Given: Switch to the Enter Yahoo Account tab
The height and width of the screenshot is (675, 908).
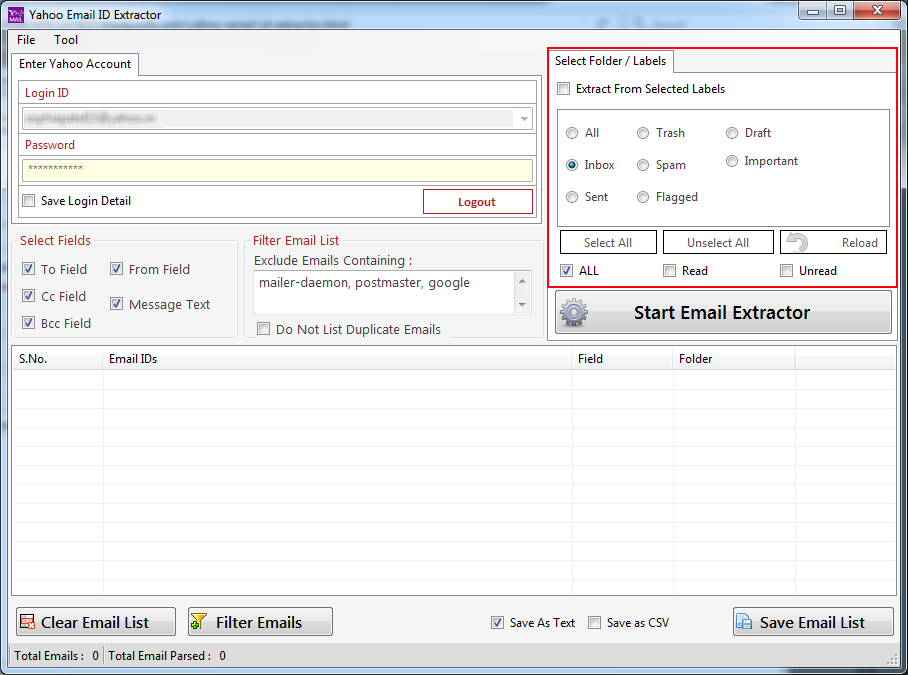Looking at the screenshot, I should [75, 64].
